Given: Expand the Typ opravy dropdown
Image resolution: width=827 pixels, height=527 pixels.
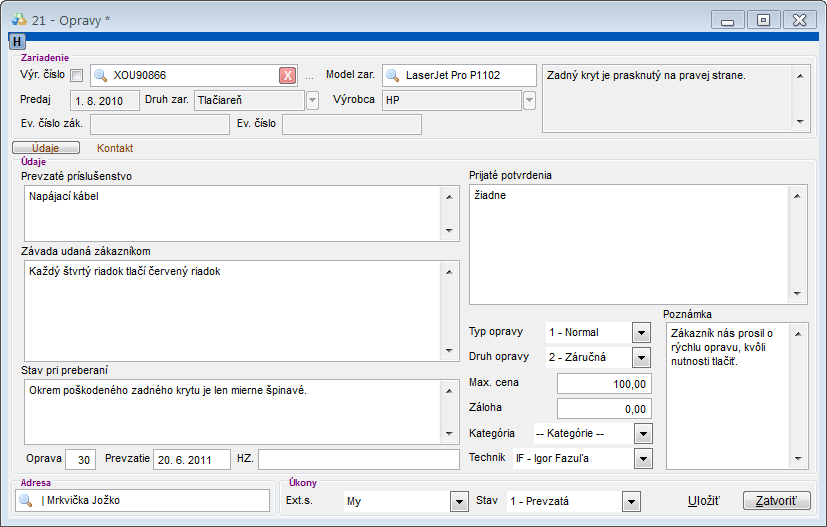Looking at the screenshot, I should pyautogui.click(x=641, y=332).
